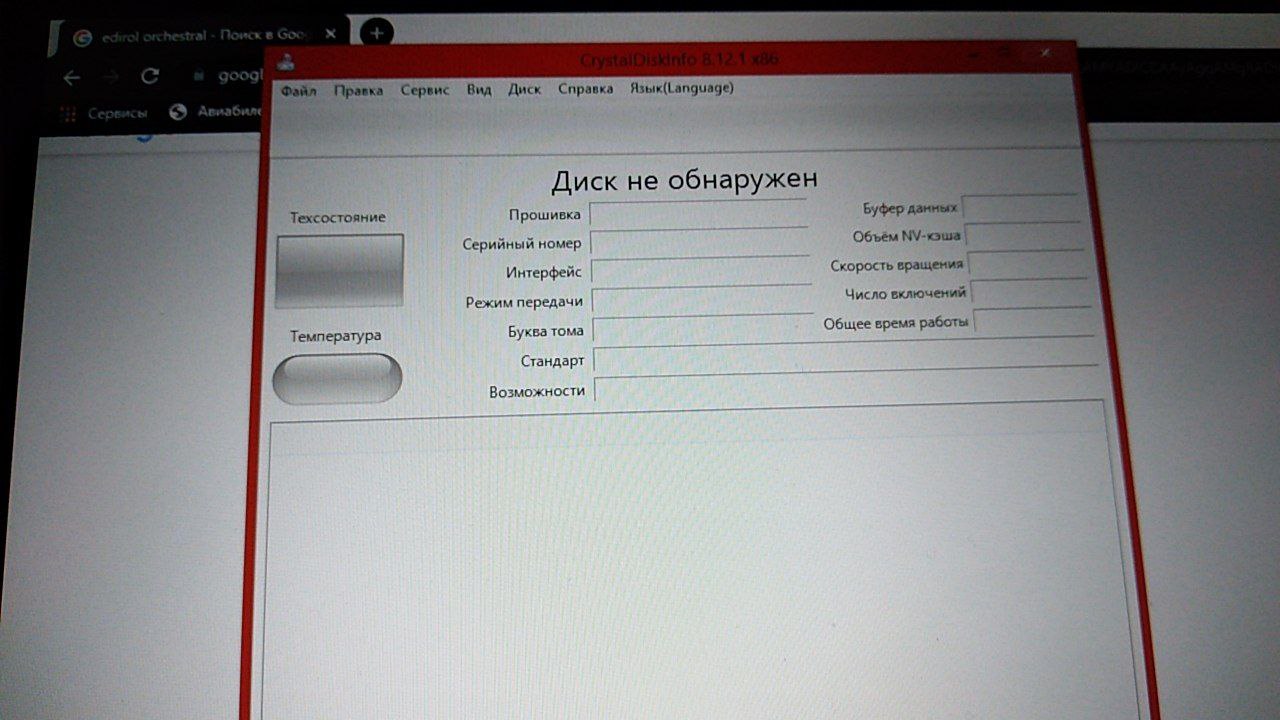Screen dimensions: 1280x720
Task: Click the Температура label
Action: point(336,336)
